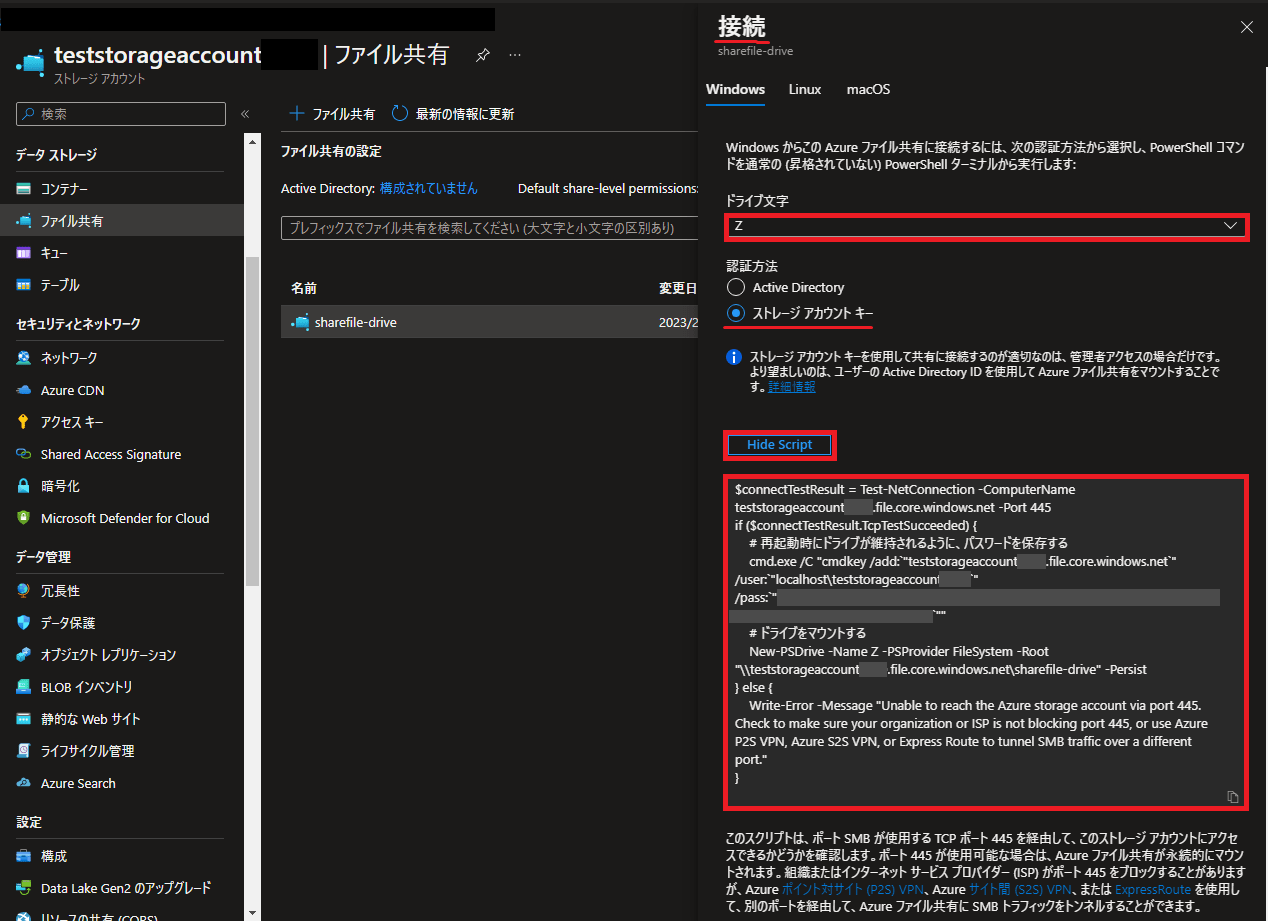The height and width of the screenshot is (921, 1268).
Task: Open the drive letter dropdown showing Z
Action: [988, 226]
